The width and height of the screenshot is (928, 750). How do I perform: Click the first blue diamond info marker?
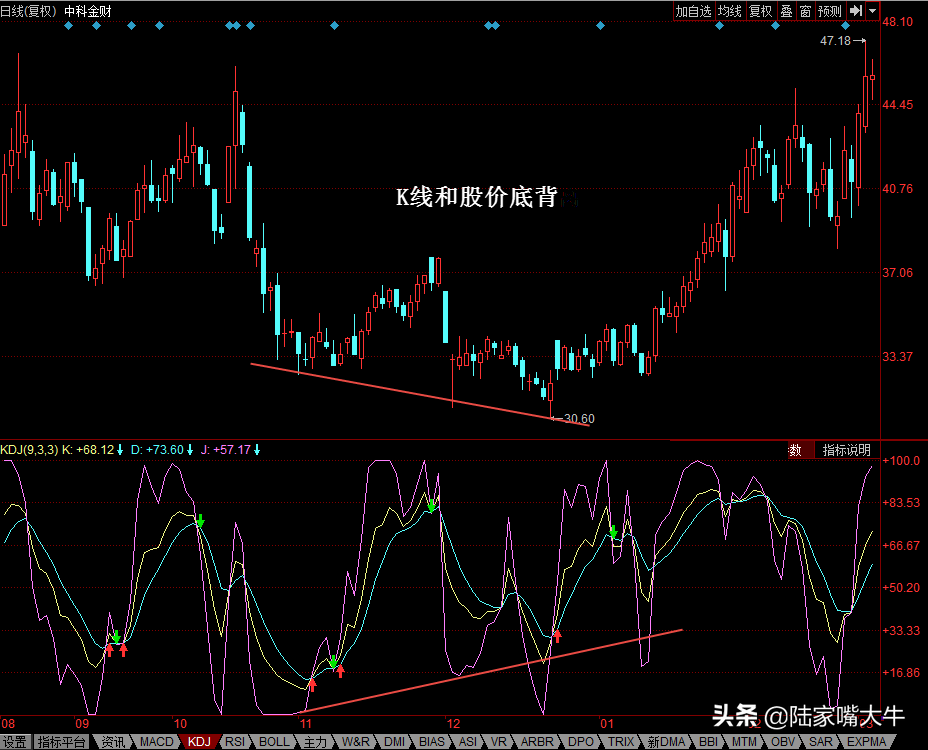pos(68,26)
